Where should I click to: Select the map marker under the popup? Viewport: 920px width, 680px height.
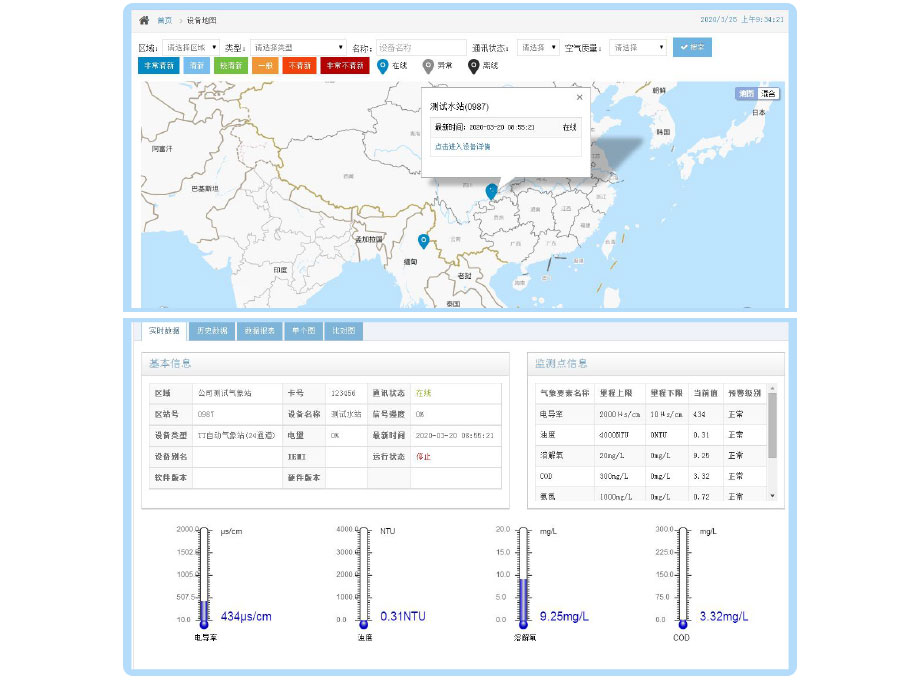click(x=491, y=190)
